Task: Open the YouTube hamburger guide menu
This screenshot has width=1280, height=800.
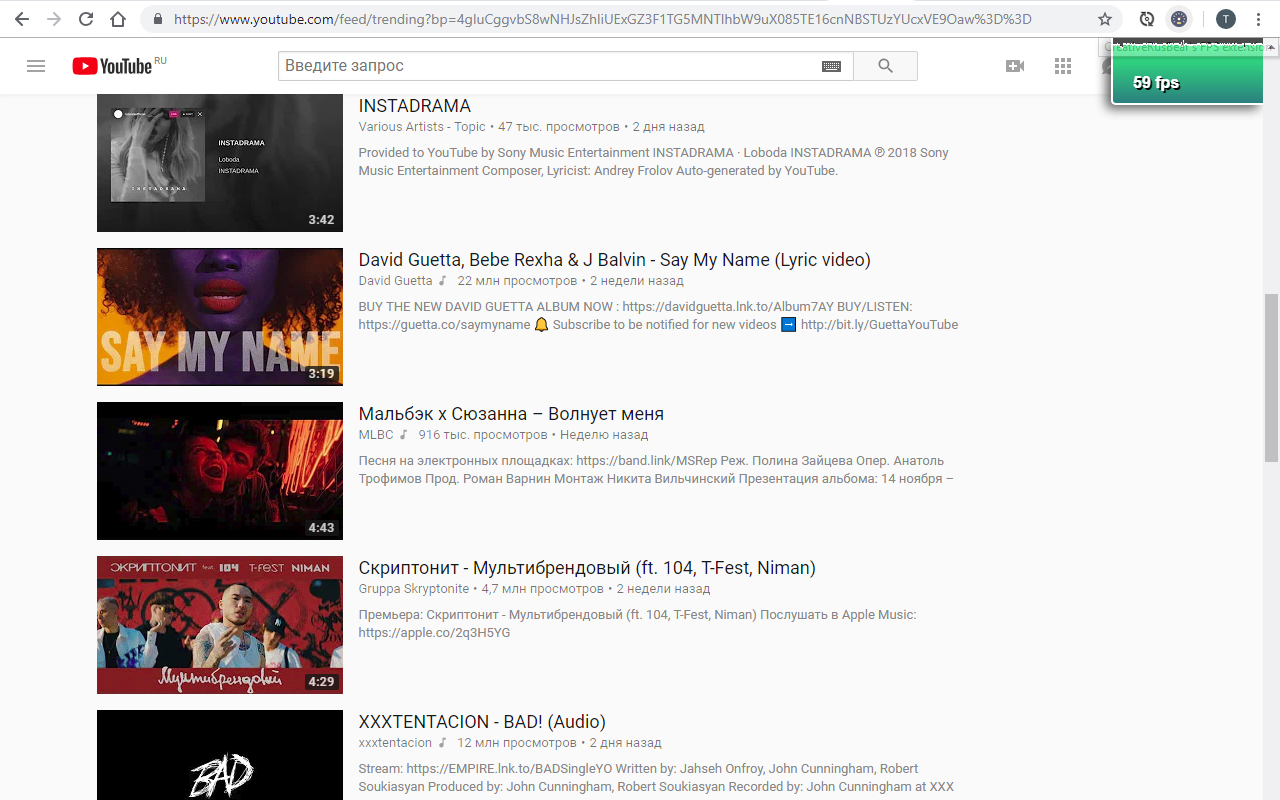Action: click(36, 66)
